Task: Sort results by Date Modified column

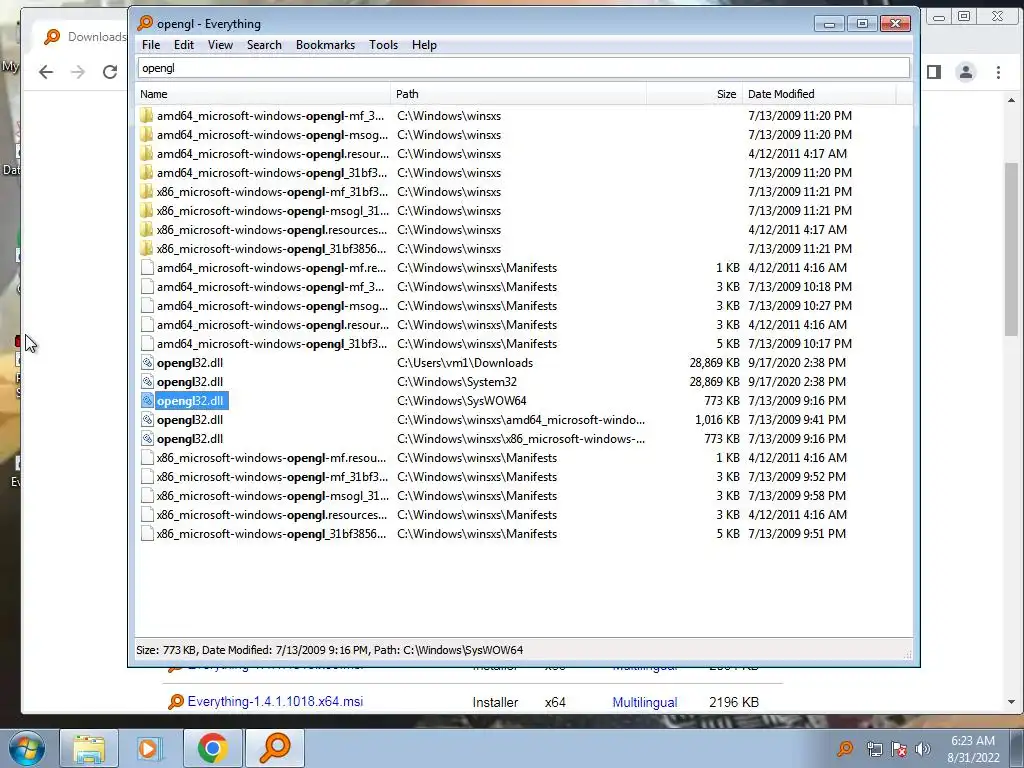Action: 819,94
